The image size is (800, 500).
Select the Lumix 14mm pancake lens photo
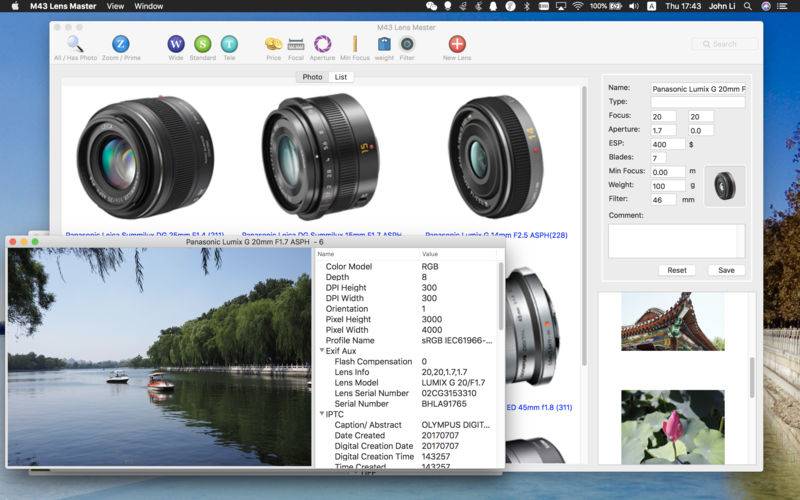496,156
